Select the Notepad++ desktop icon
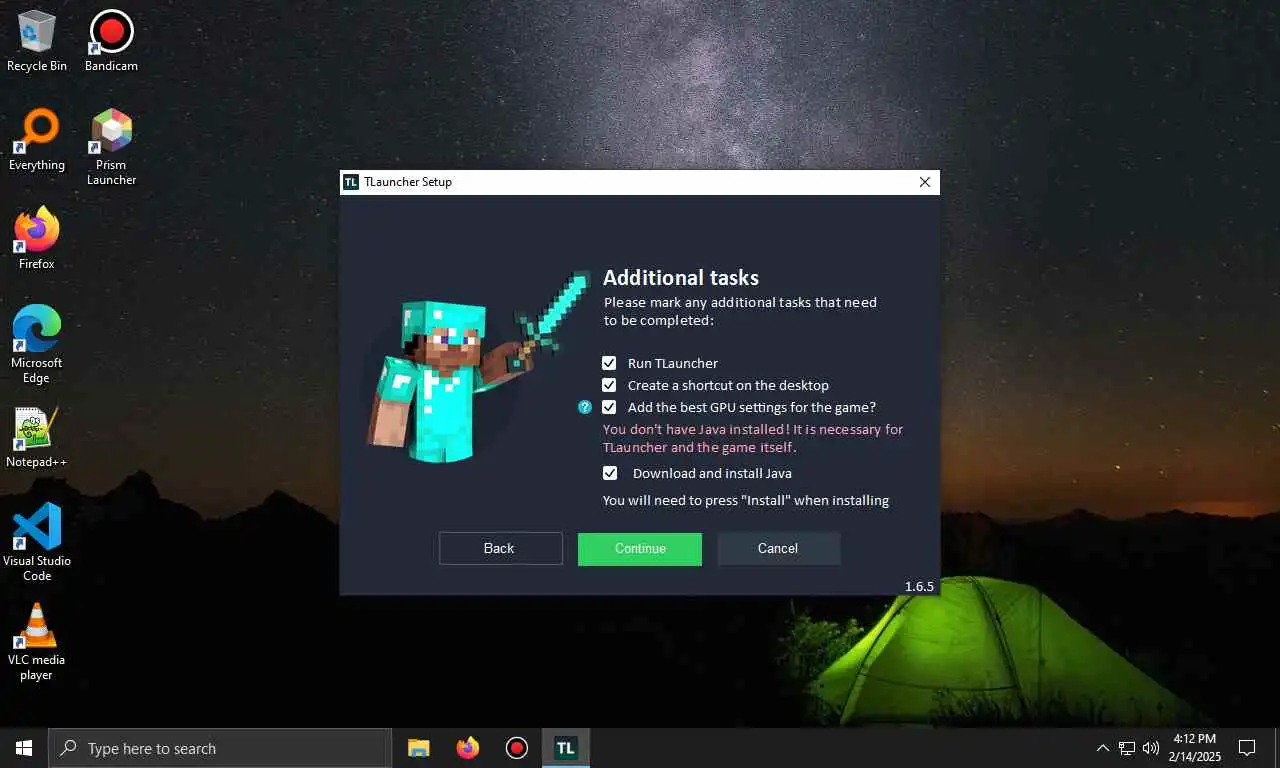 [x=37, y=437]
